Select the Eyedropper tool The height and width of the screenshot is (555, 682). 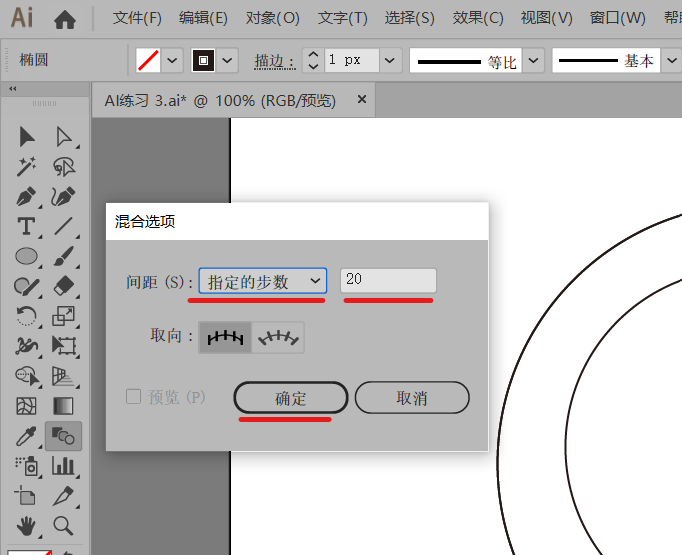(27, 436)
